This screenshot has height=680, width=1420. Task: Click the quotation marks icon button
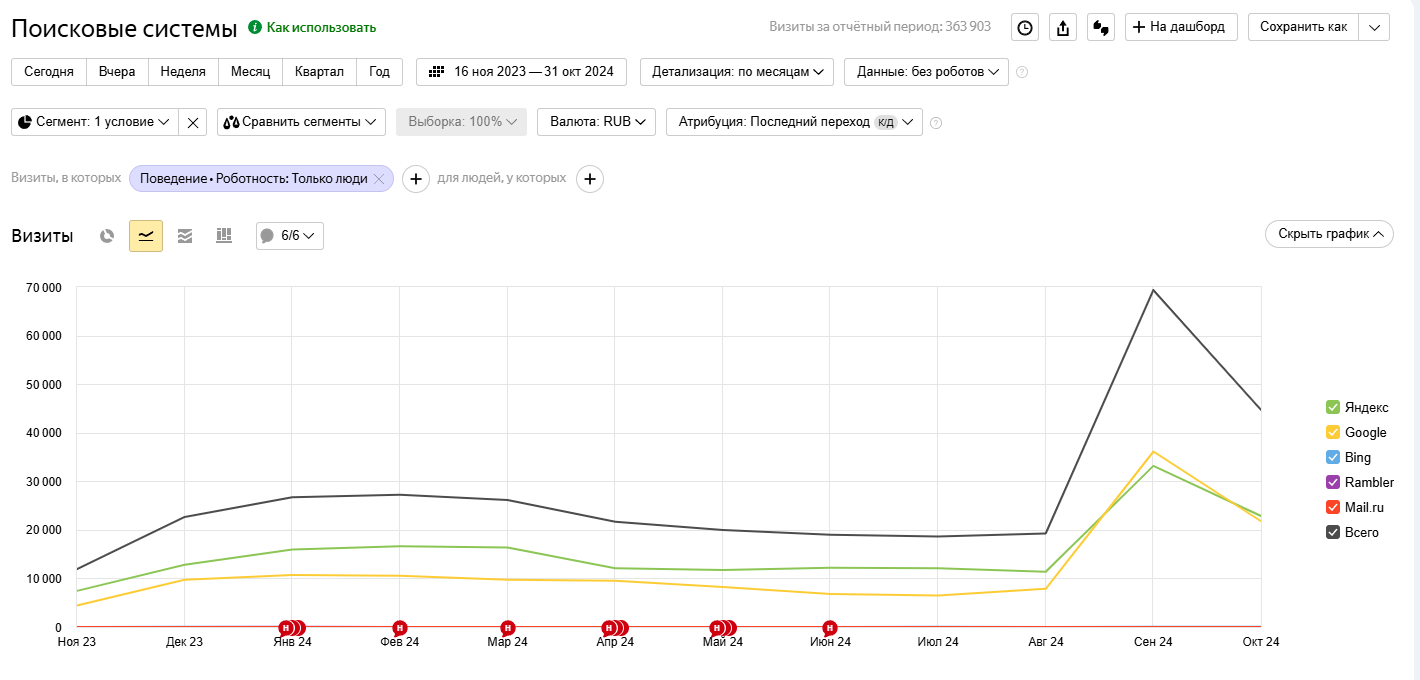(x=1099, y=27)
